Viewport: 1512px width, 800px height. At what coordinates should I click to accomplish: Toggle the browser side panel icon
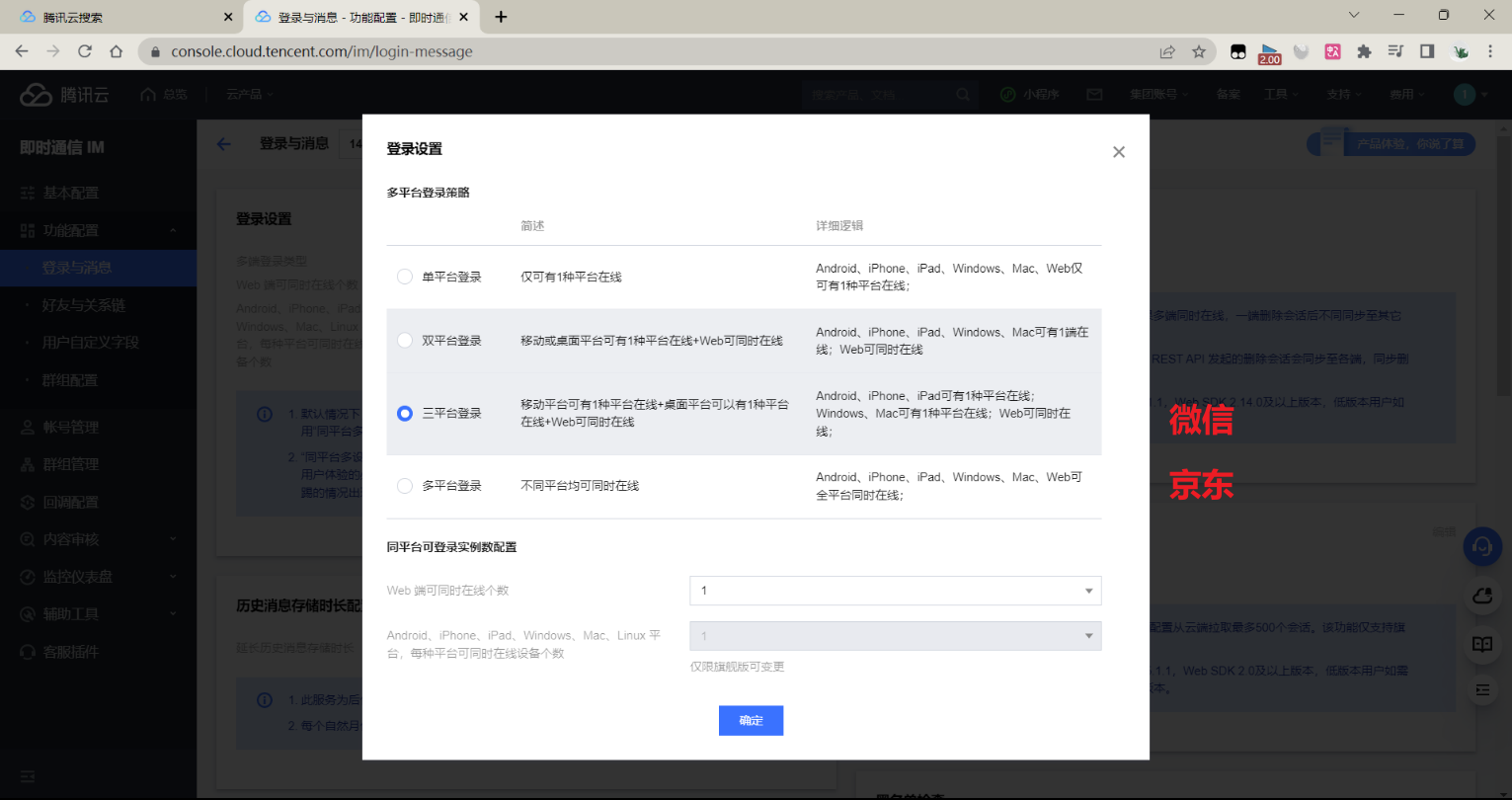(x=1427, y=51)
